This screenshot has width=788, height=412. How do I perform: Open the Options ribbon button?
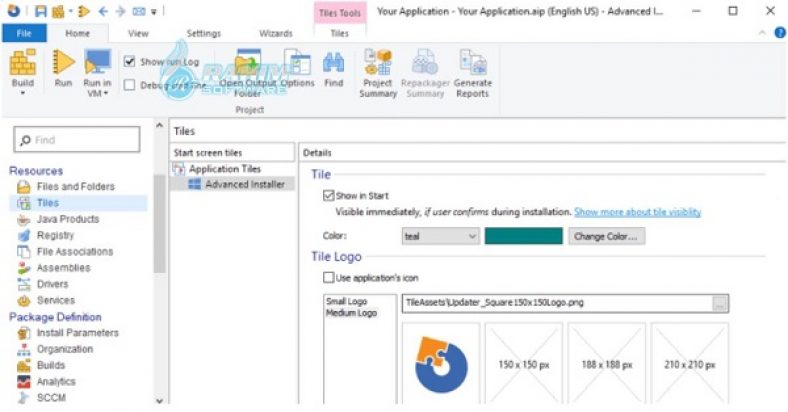297,69
